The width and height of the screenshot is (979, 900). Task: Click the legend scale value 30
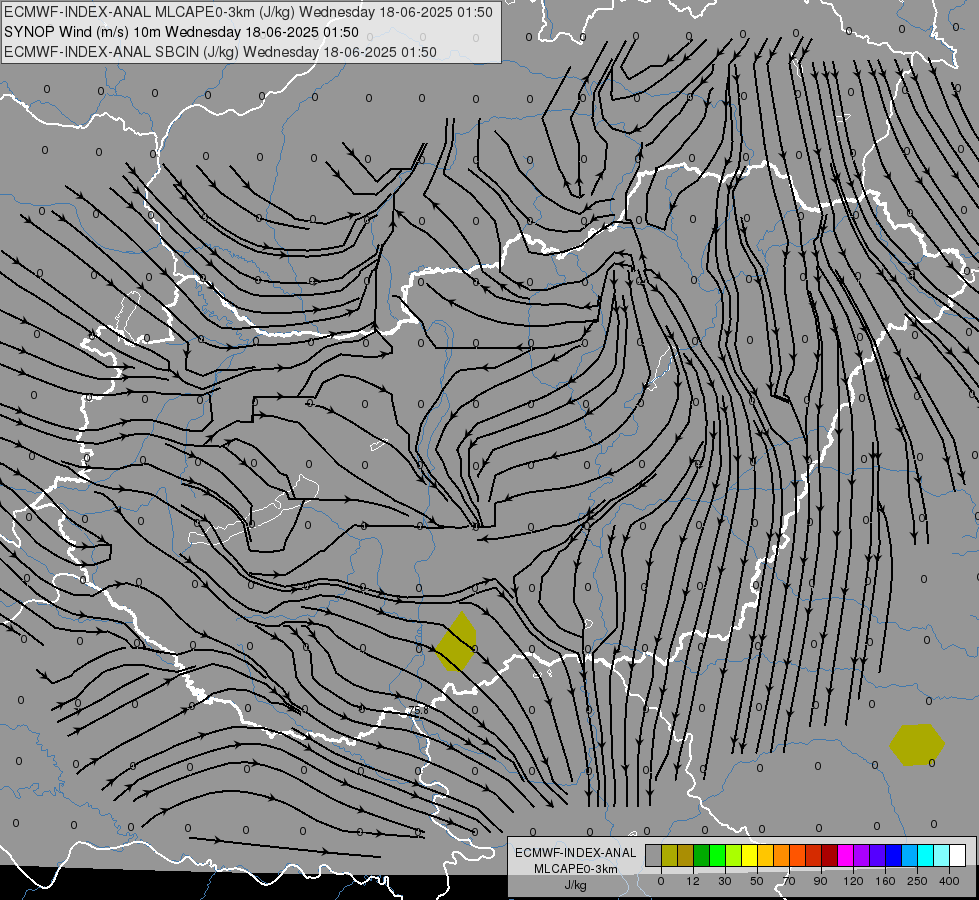[725, 881]
